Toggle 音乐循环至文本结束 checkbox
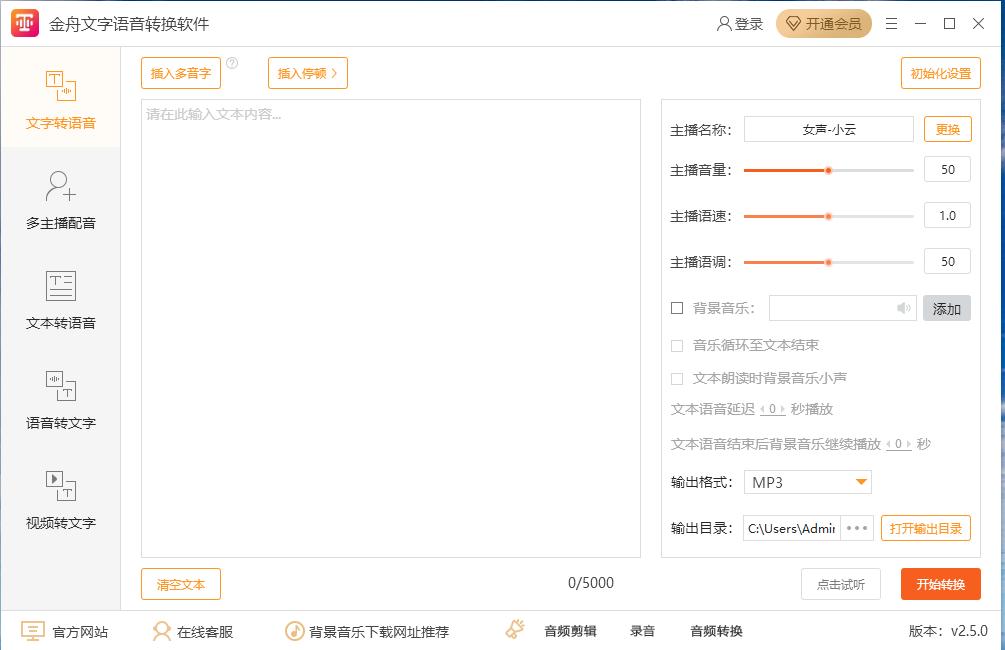1005x650 pixels. pos(677,346)
